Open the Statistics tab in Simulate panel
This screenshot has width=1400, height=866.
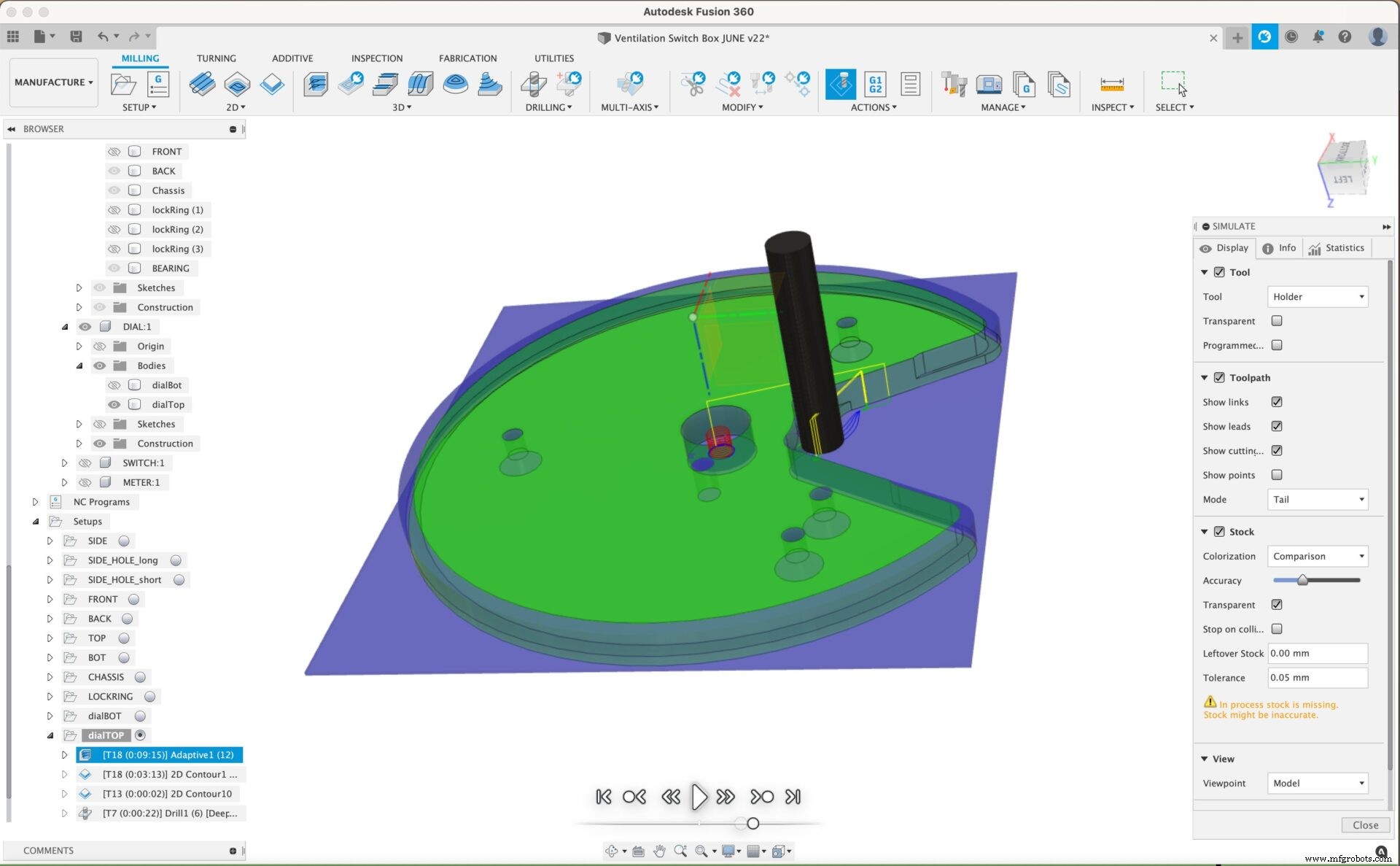click(x=1337, y=248)
